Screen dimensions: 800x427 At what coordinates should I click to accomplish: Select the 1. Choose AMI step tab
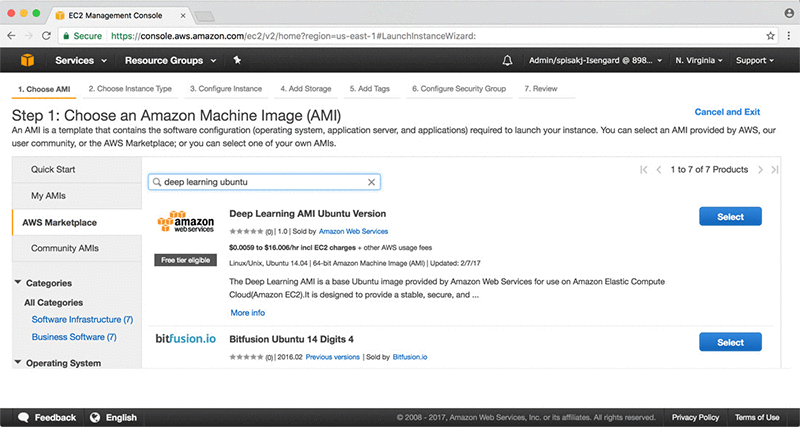click(x=44, y=89)
